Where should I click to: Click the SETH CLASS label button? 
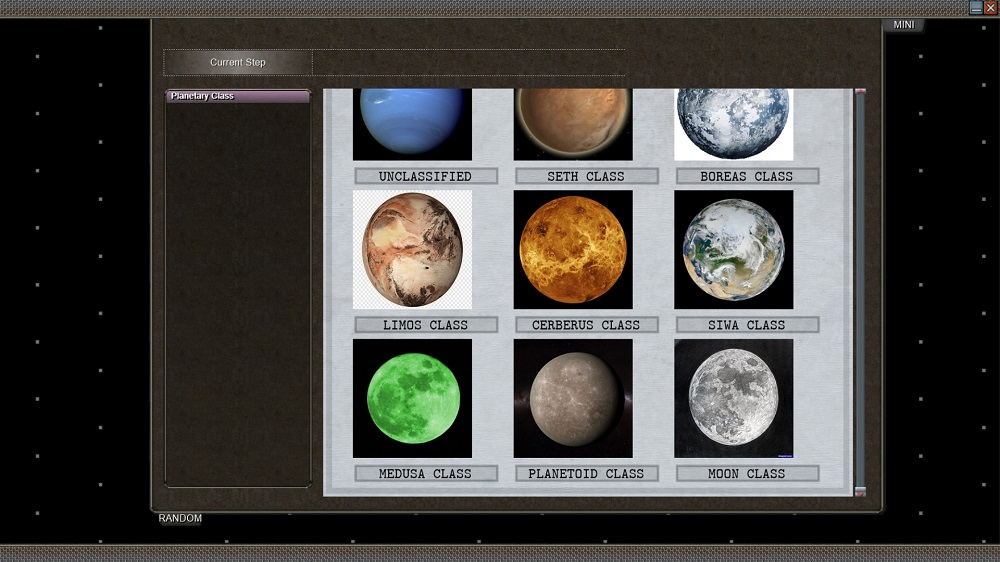coord(587,176)
